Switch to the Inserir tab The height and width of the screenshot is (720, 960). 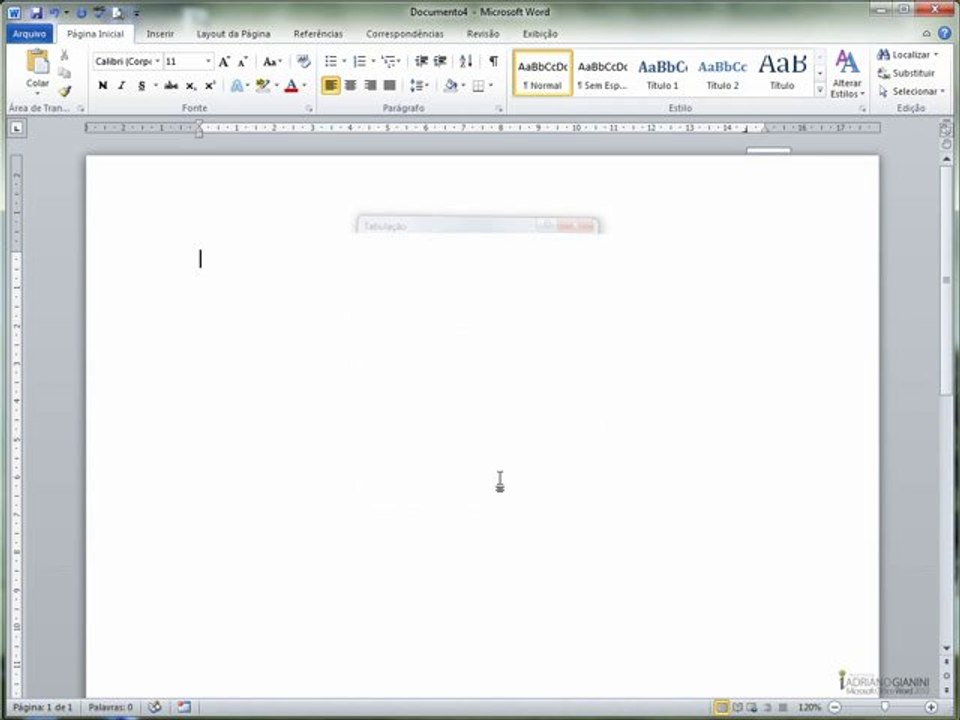click(x=160, y=34)
